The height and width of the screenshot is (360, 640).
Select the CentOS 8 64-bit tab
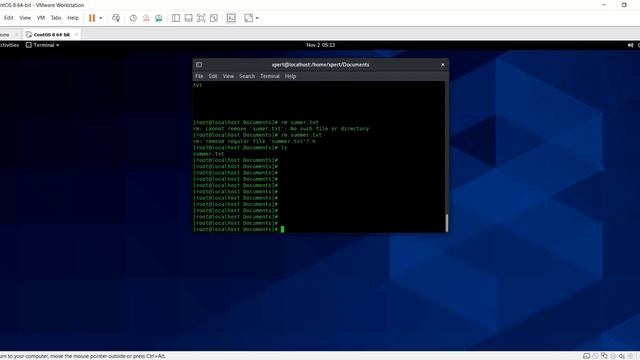pyautogui.click(x=51, y=35)
